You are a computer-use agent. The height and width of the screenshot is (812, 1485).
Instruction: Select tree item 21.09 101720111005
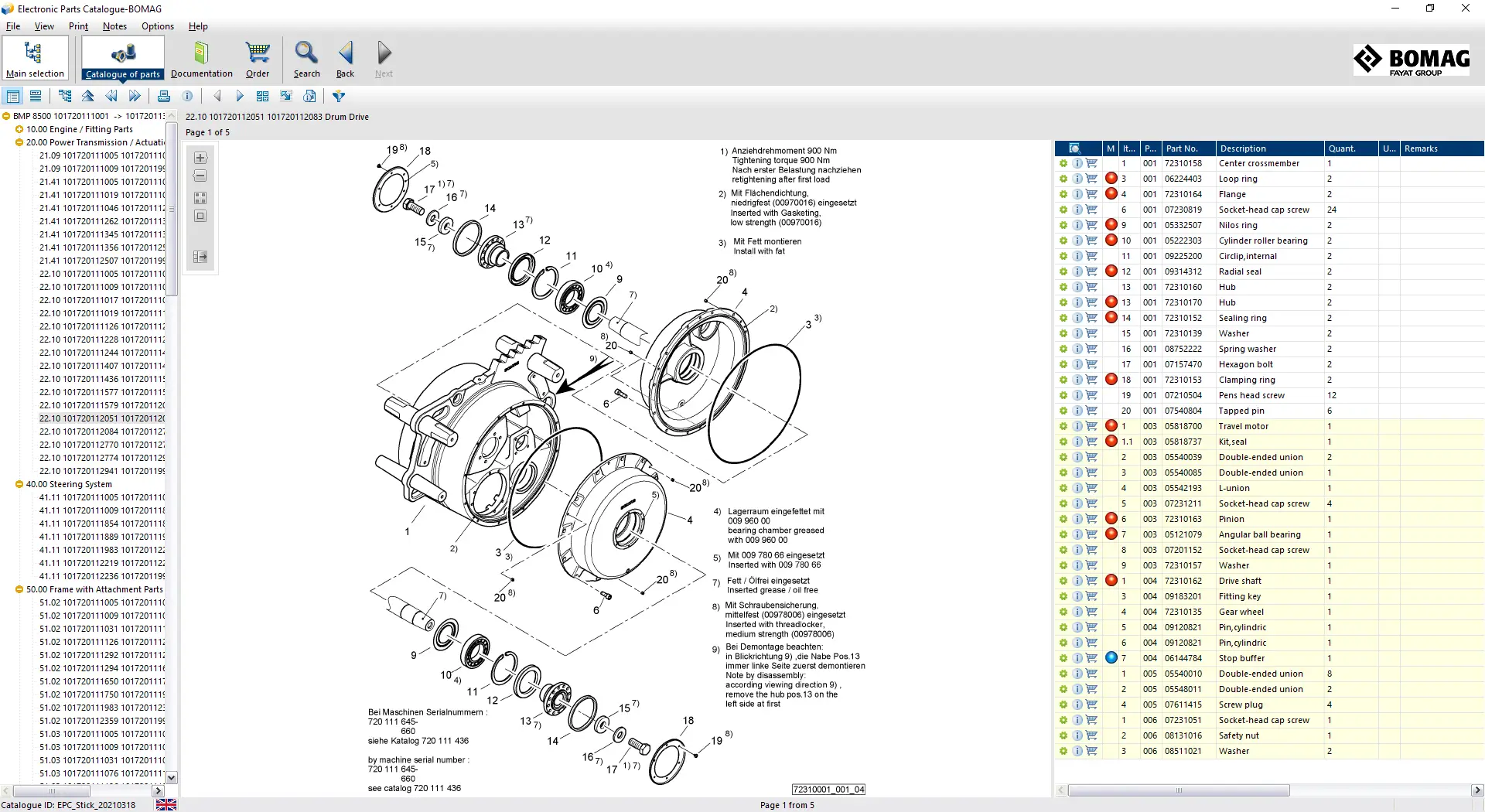pyautogui.click(x=102, y=155)
